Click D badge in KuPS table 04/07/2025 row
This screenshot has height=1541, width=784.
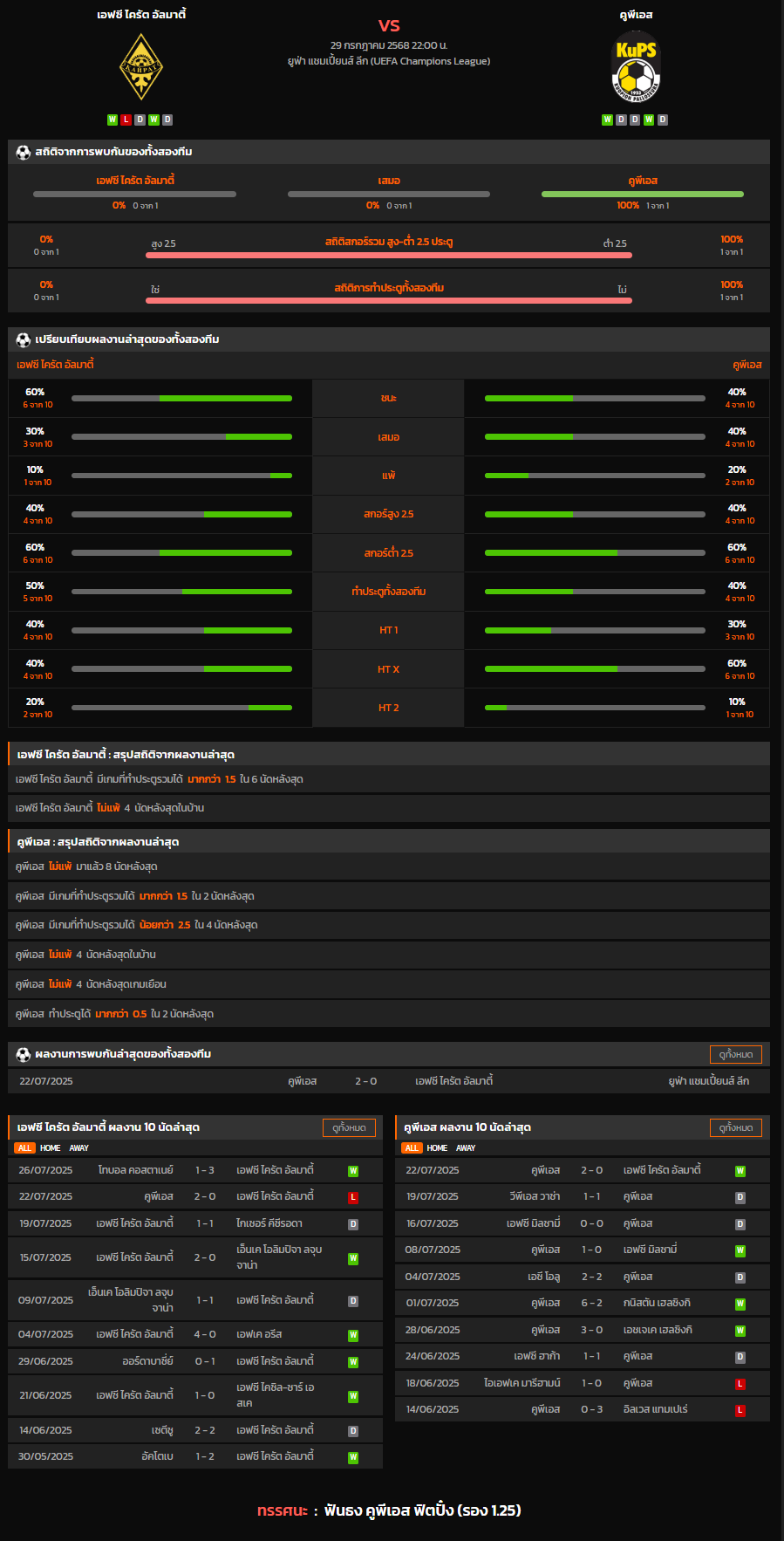740,1277
